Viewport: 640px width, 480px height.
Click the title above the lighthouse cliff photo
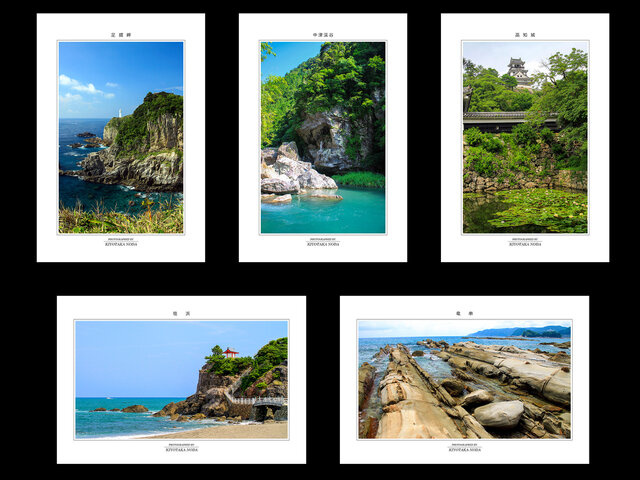[x=121, y=35]
